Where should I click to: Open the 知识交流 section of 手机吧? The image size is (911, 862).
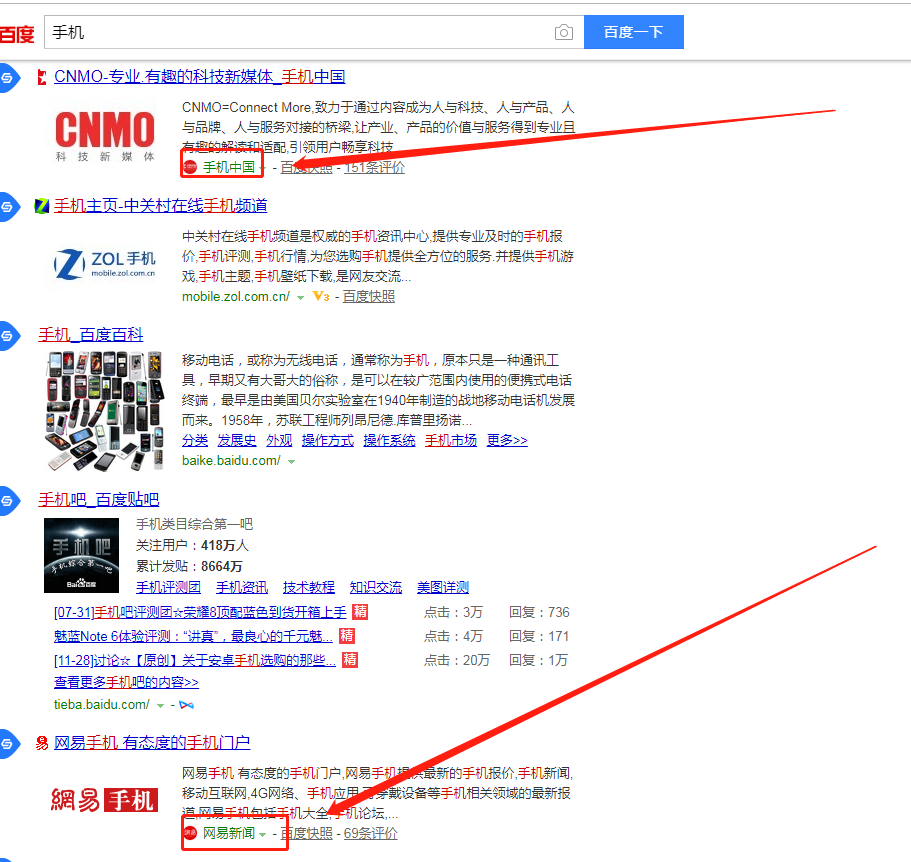pyautogui.click(x=376, y=587)
